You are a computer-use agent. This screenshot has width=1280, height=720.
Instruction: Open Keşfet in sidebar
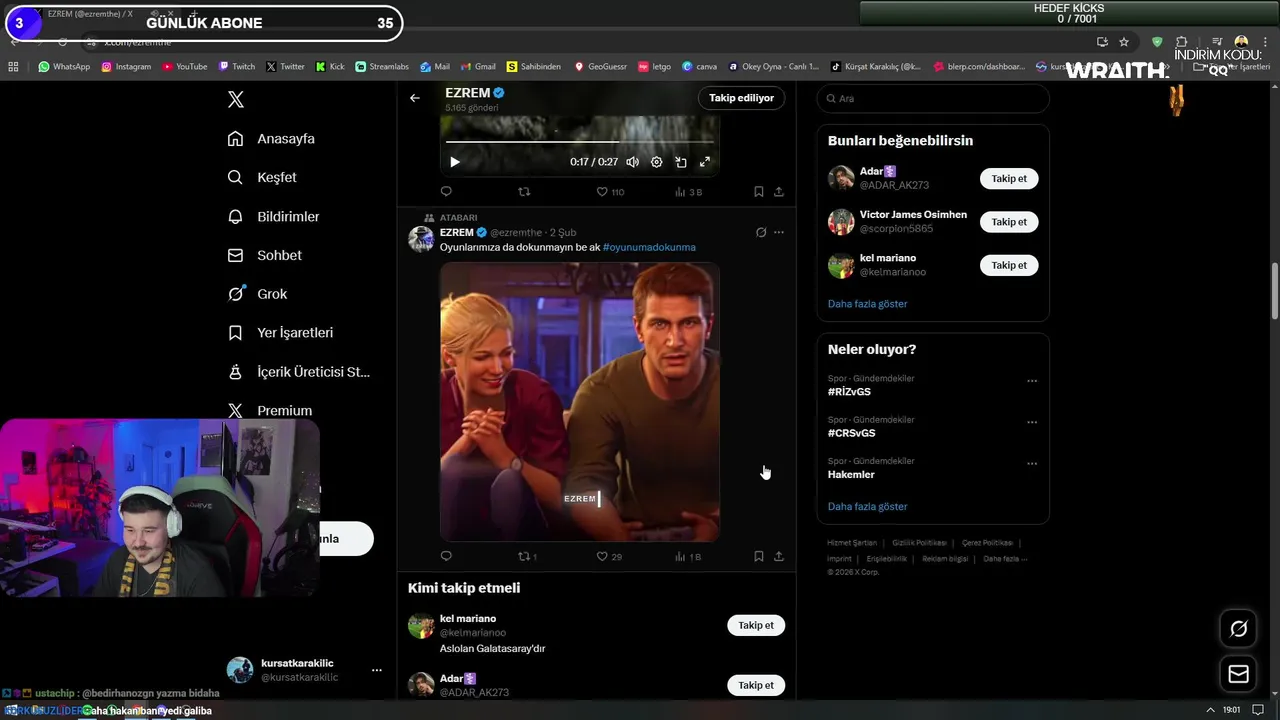(262, 177)
